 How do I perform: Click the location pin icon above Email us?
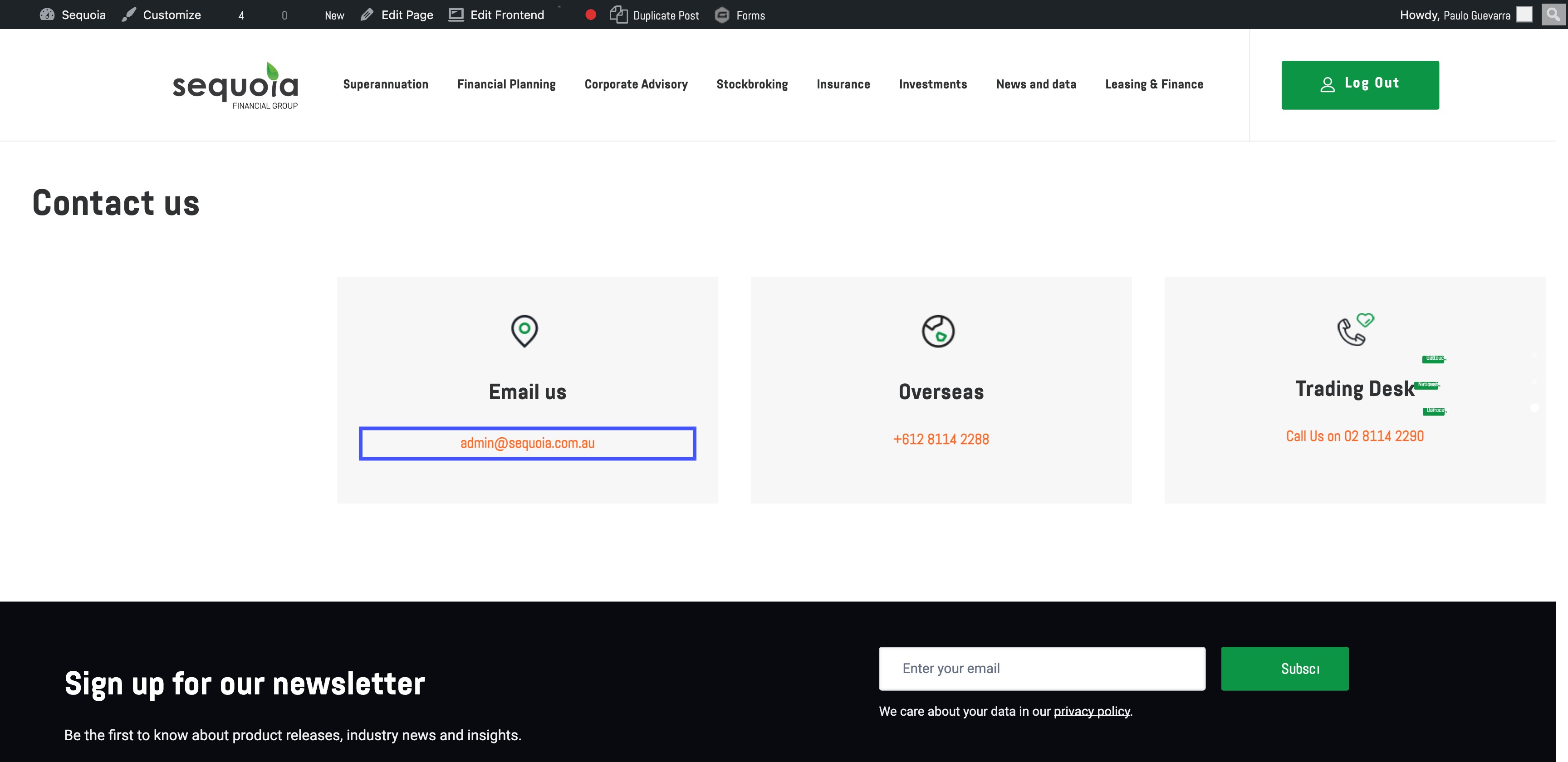click(x=524, y=331)
